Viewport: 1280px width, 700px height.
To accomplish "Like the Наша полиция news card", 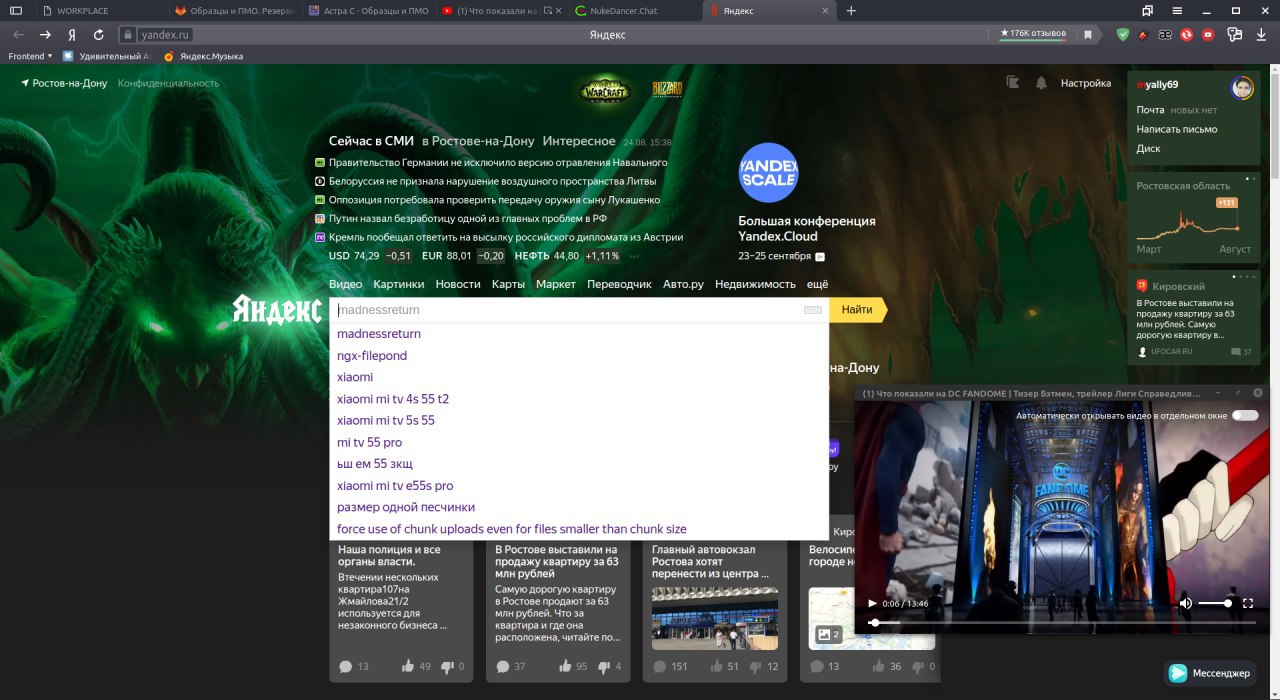I will click(408, 667).
